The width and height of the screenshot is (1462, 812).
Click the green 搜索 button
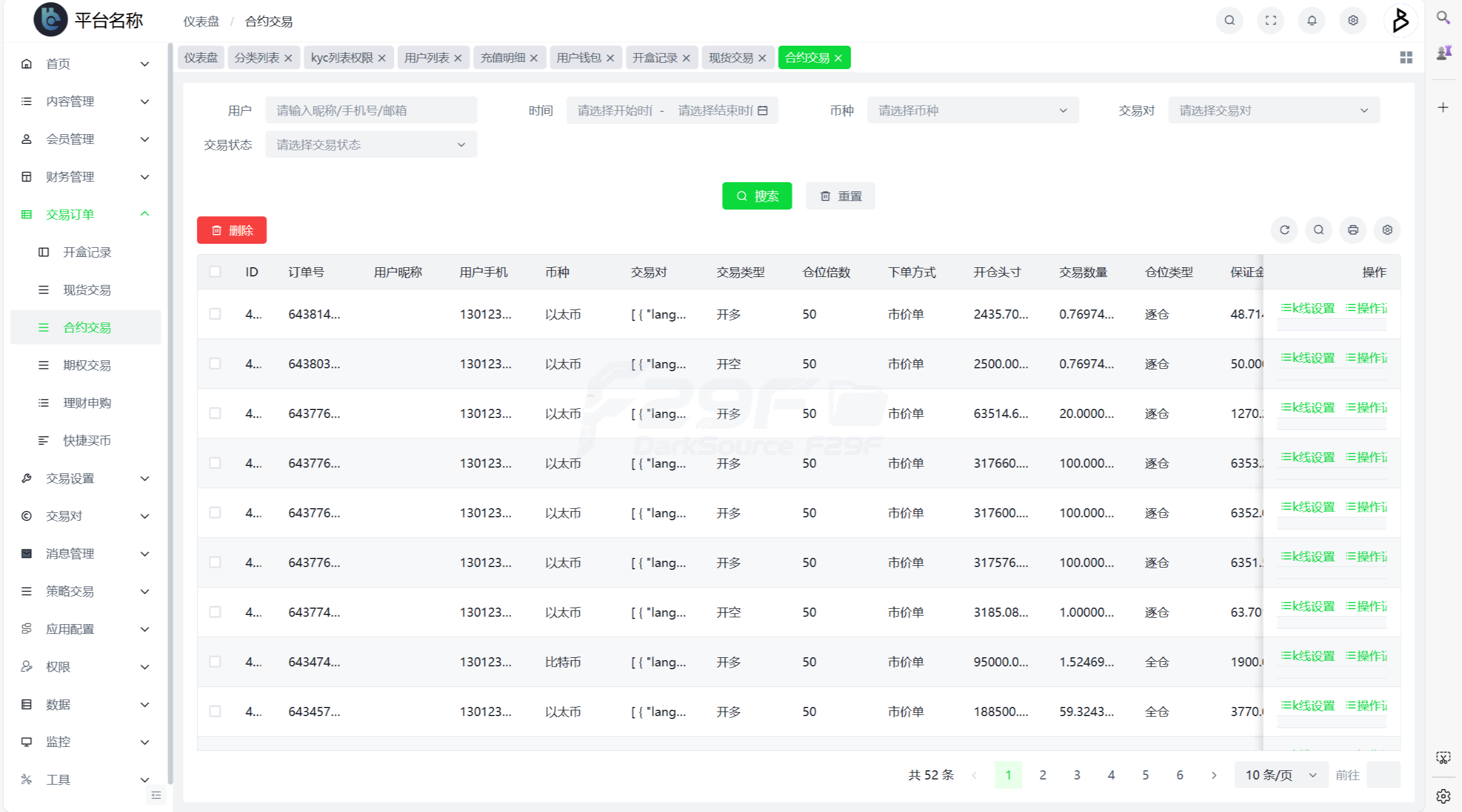[757, 196]
